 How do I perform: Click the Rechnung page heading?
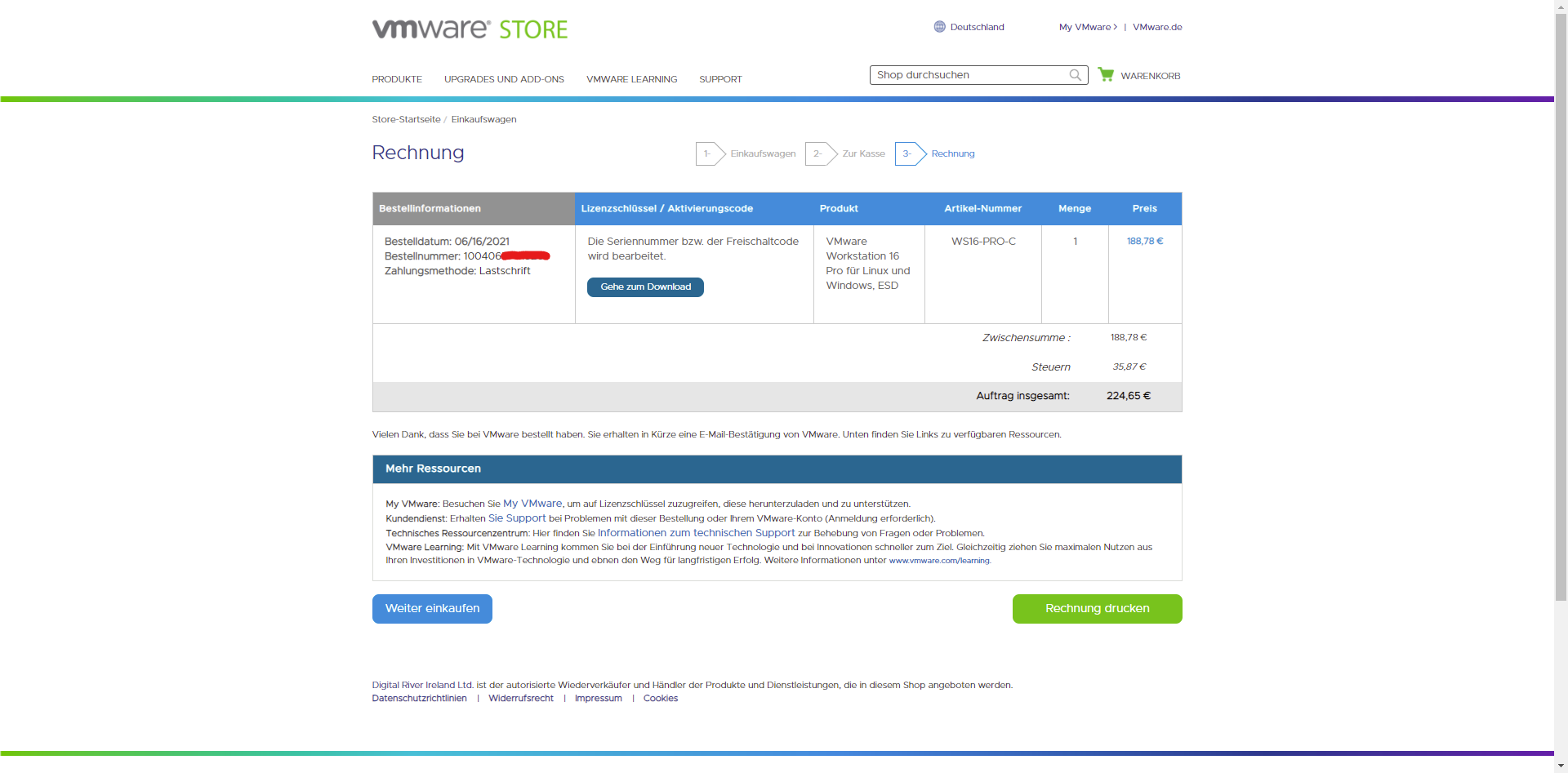(x=418, y=153)
